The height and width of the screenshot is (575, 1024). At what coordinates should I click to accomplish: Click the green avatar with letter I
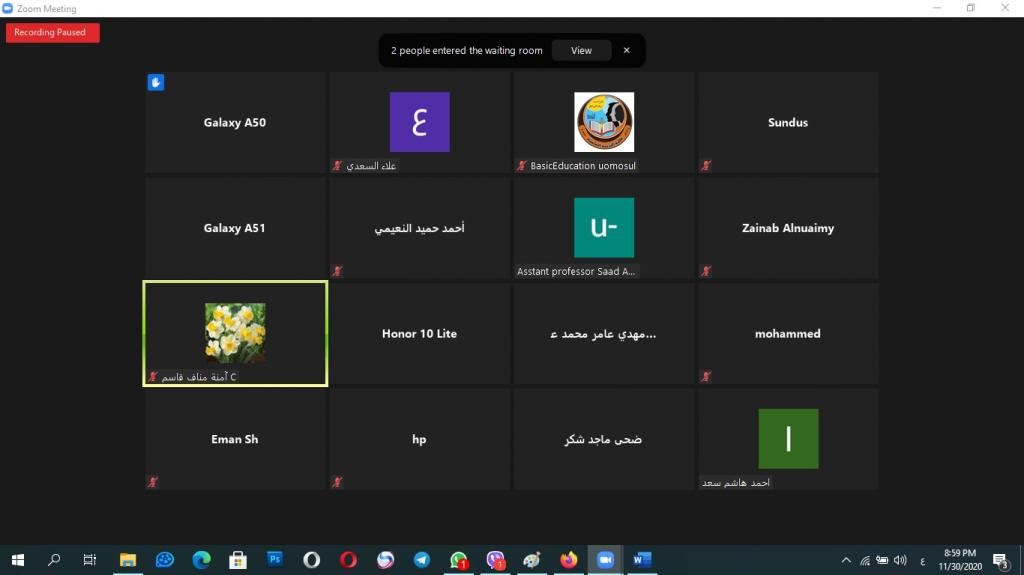pyautogui.click(x=788, y=438)
